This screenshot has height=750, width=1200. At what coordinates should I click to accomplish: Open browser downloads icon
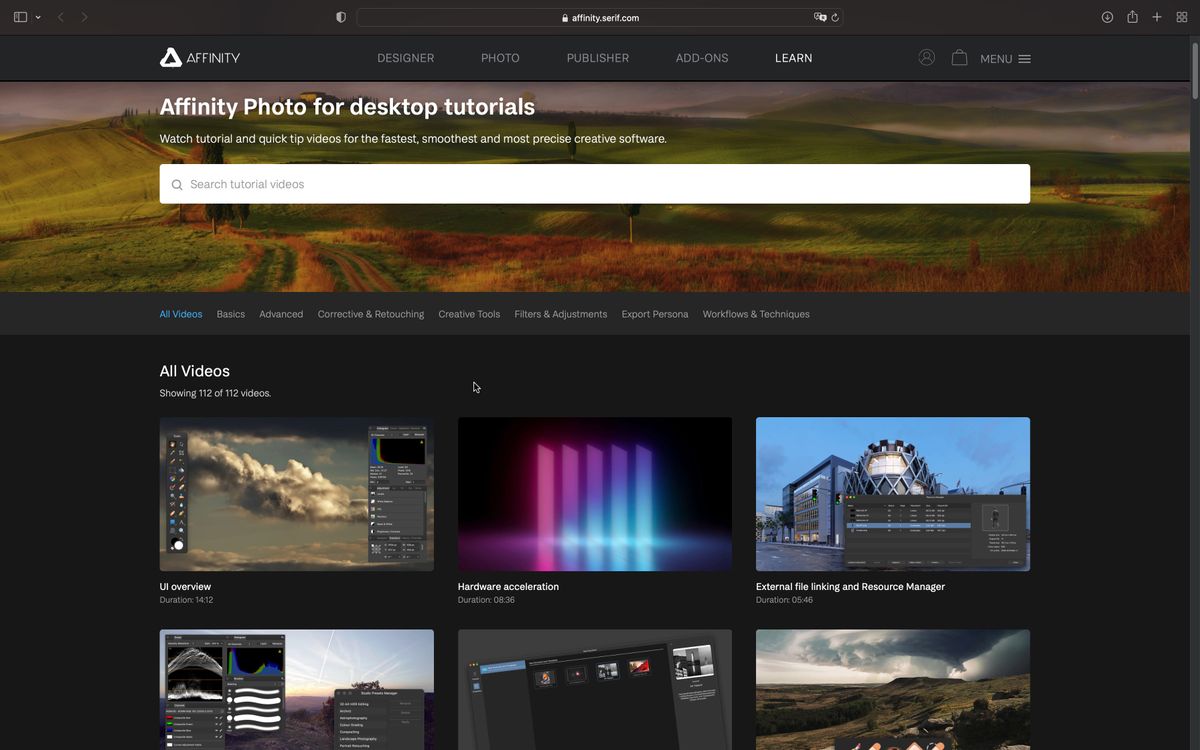(1107, 16)
